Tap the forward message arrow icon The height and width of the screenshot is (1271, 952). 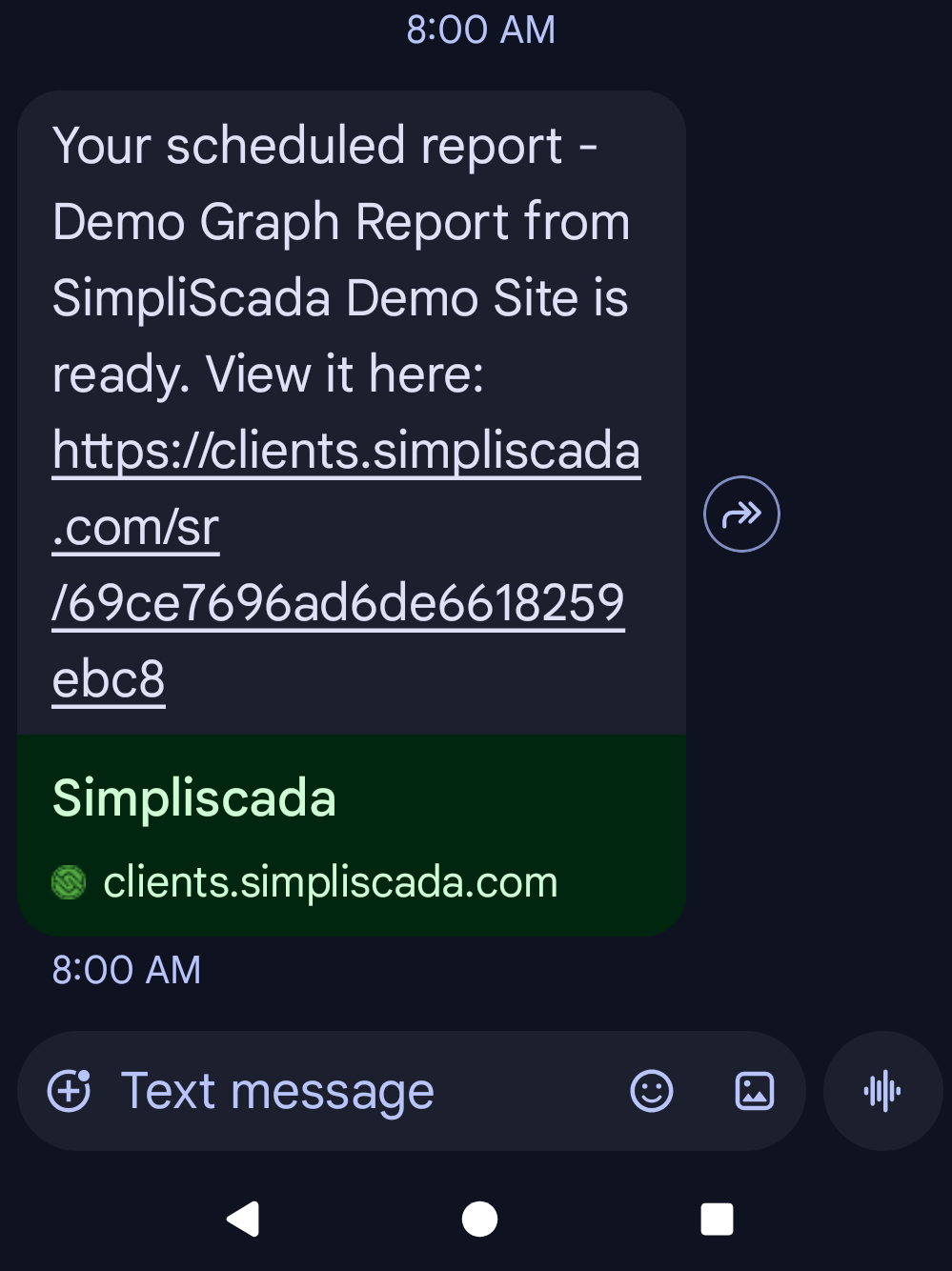741,514
